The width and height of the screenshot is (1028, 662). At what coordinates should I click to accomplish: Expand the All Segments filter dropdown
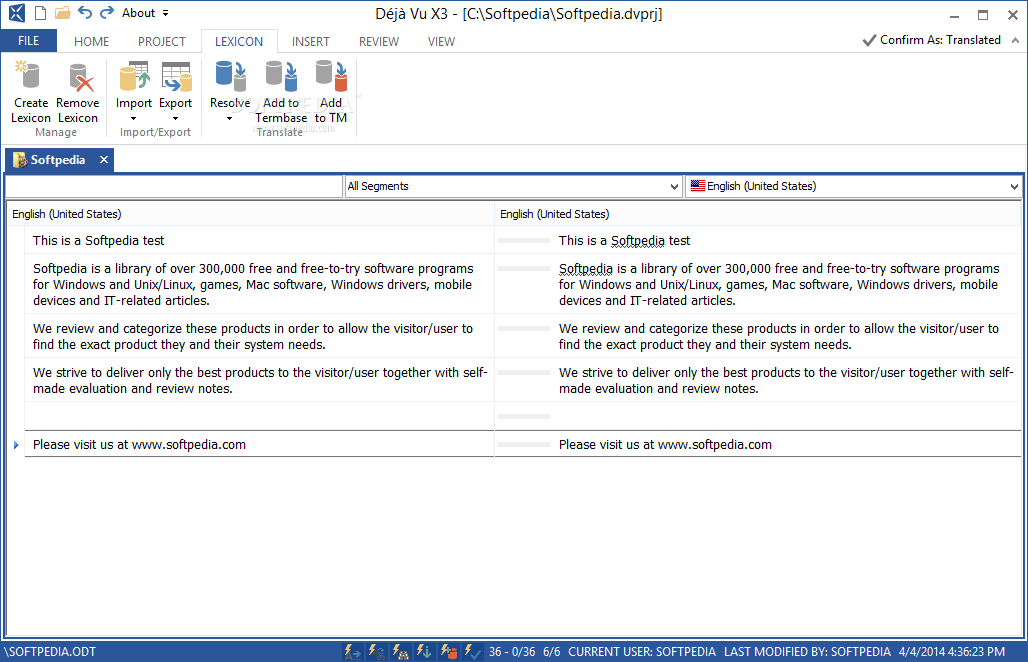point(674,187)
